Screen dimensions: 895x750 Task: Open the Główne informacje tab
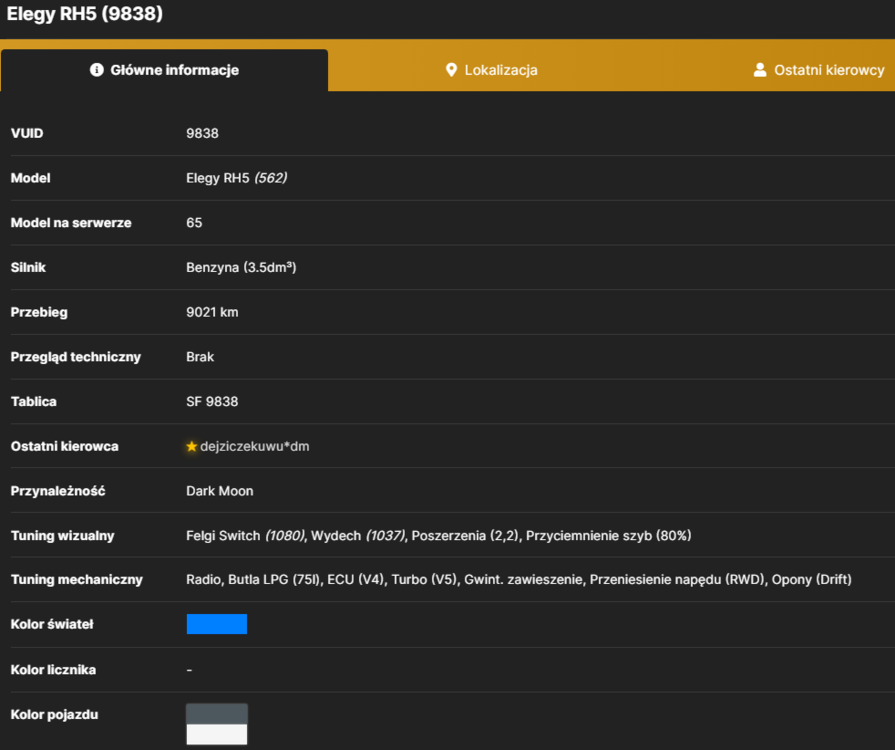pos(164,70)
